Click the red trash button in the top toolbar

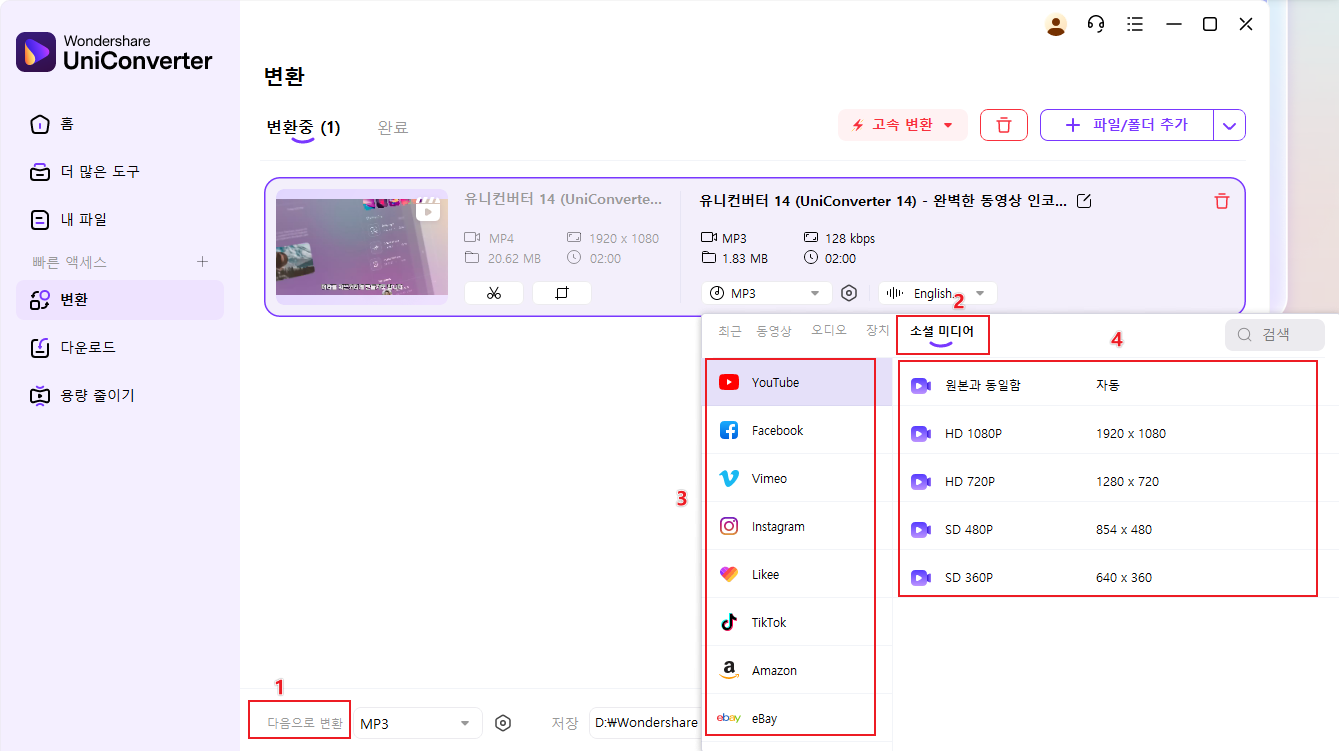click(x=1004, y=125)
